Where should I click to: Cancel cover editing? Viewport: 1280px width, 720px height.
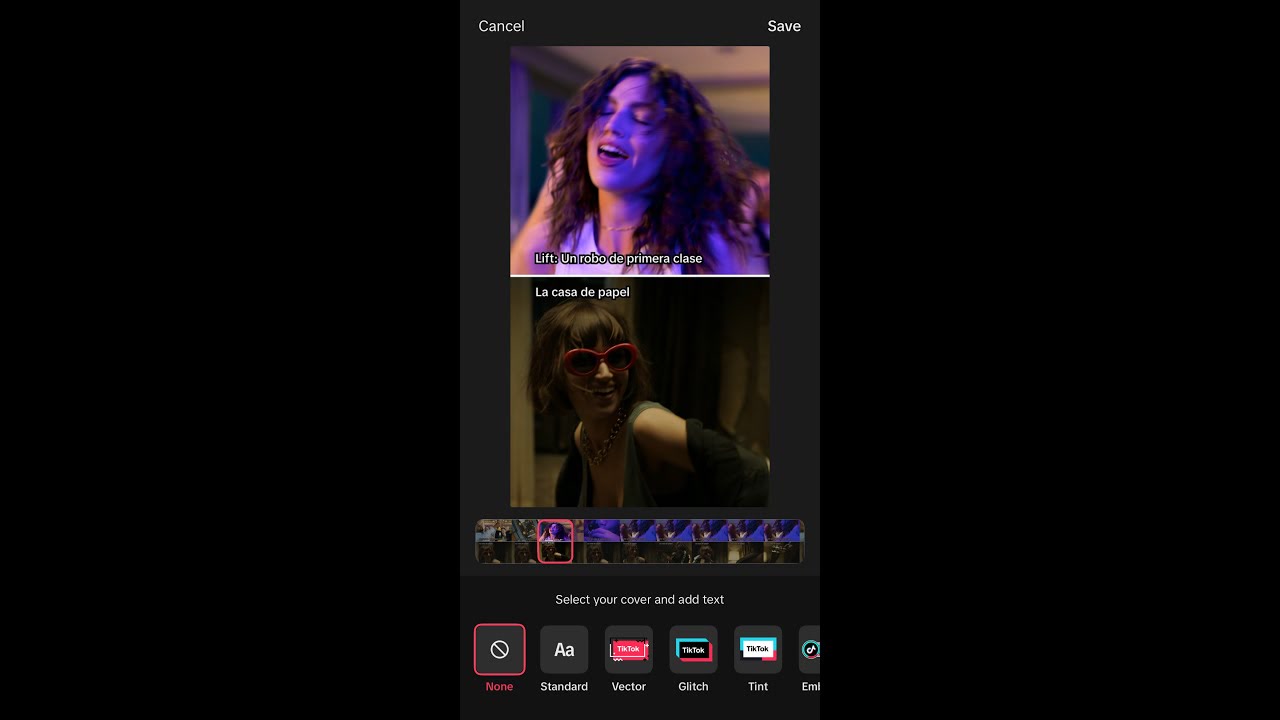coord(501,26)
